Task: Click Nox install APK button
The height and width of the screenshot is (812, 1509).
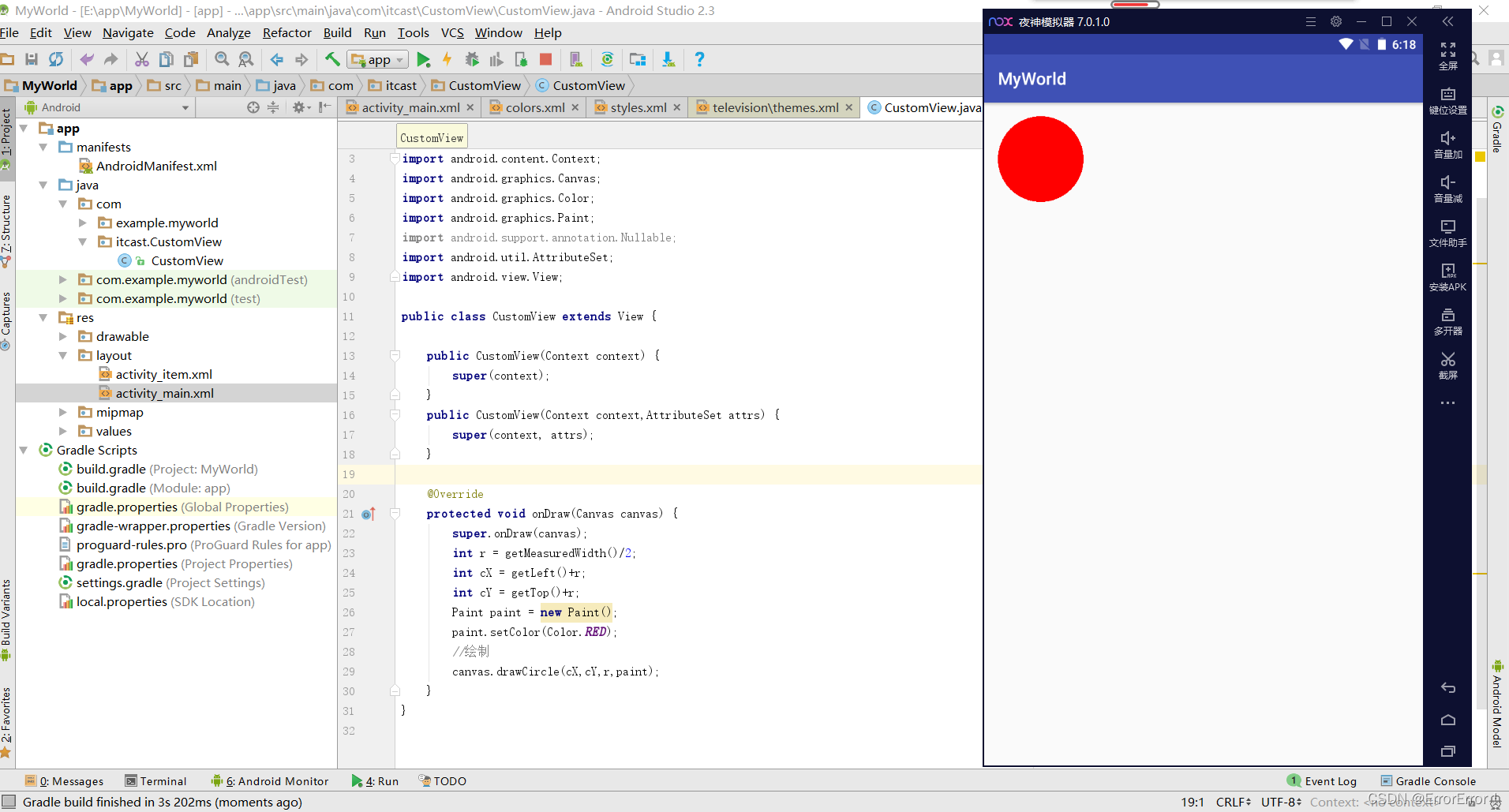Action: 1447,277
